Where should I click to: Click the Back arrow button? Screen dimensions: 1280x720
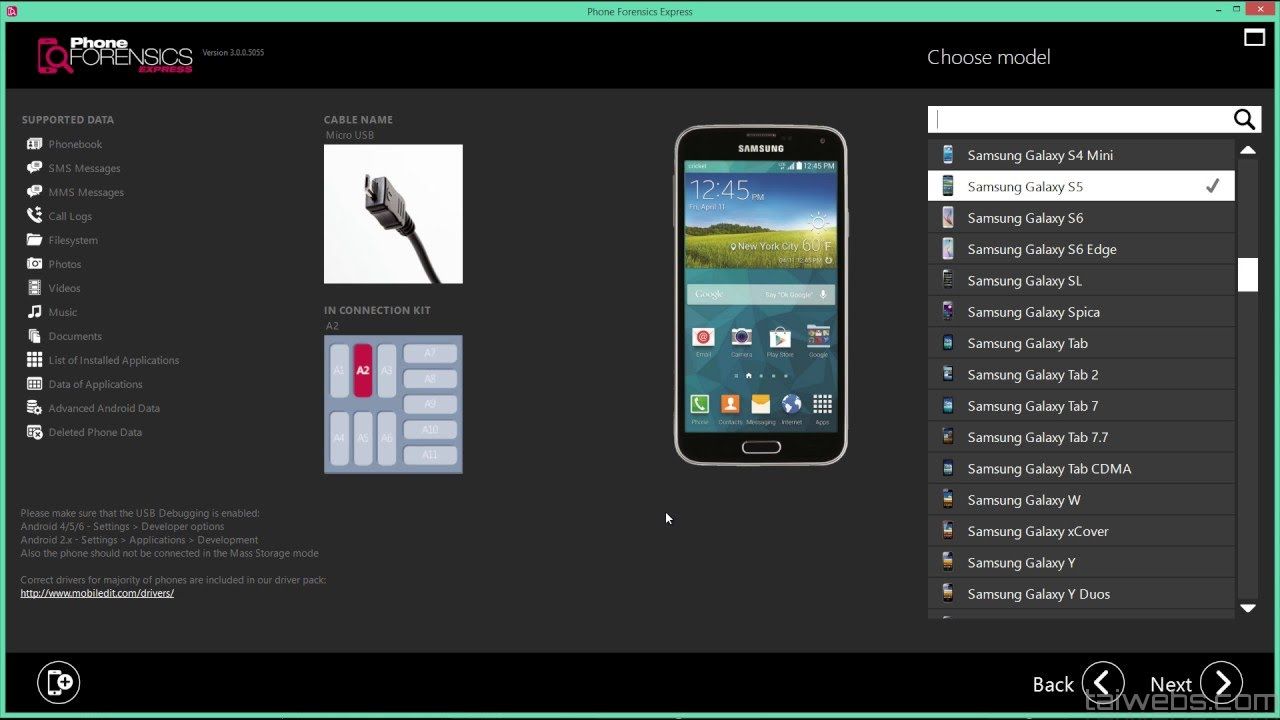[1102, 683]
